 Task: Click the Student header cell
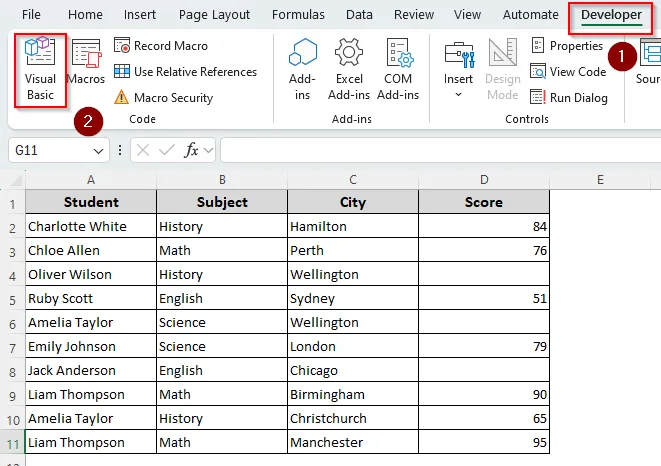(x=91, y=202)
